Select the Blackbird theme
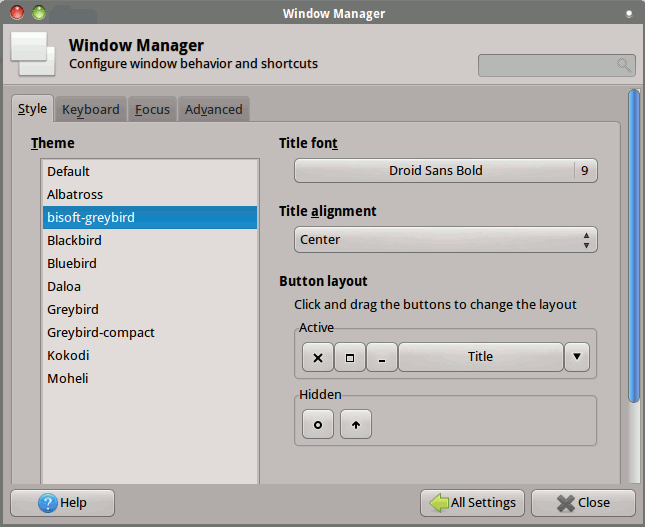645x527 pixels. coord(150,241)
